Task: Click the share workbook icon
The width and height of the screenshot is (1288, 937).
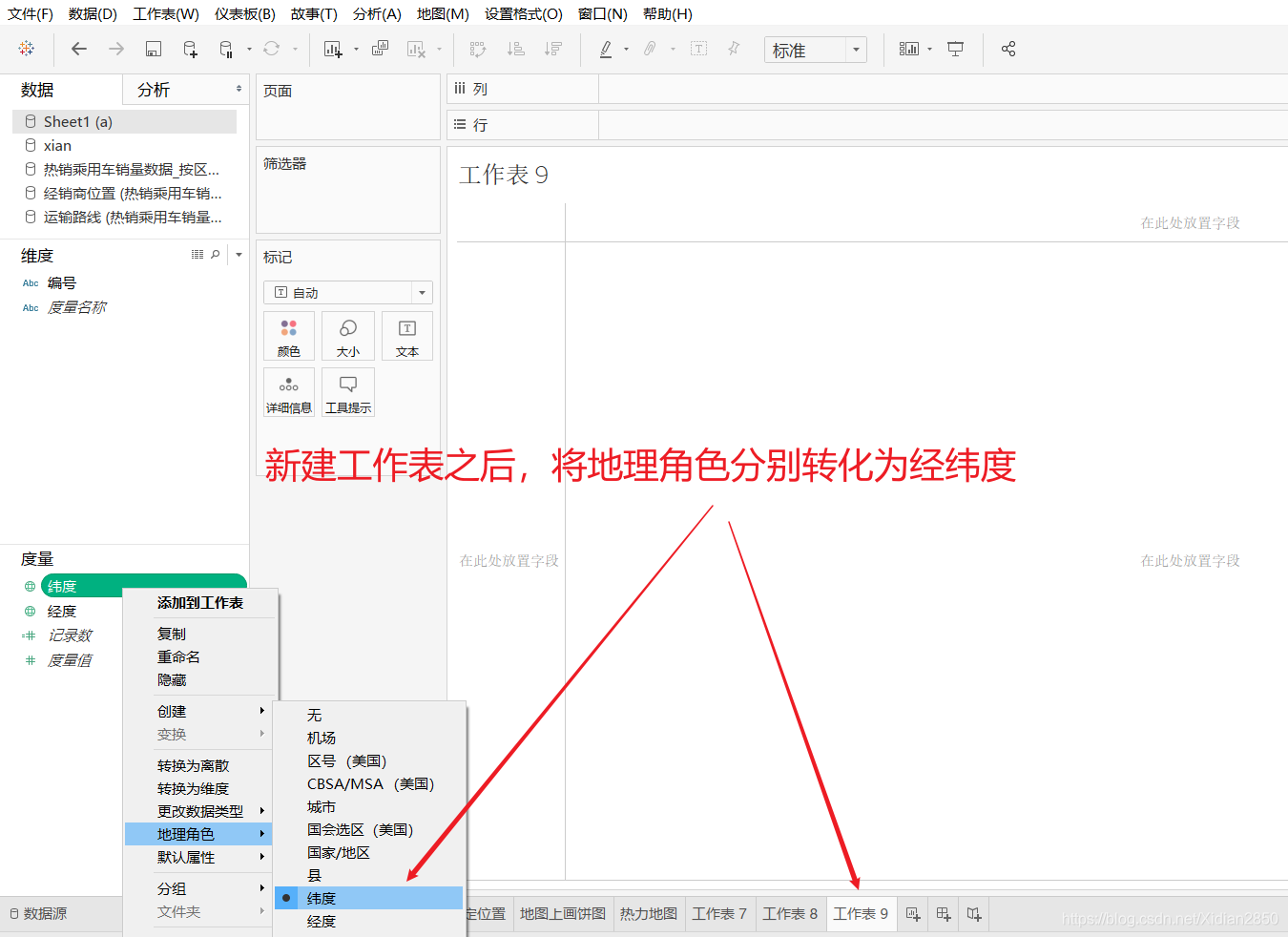Action: (1008, 49)
